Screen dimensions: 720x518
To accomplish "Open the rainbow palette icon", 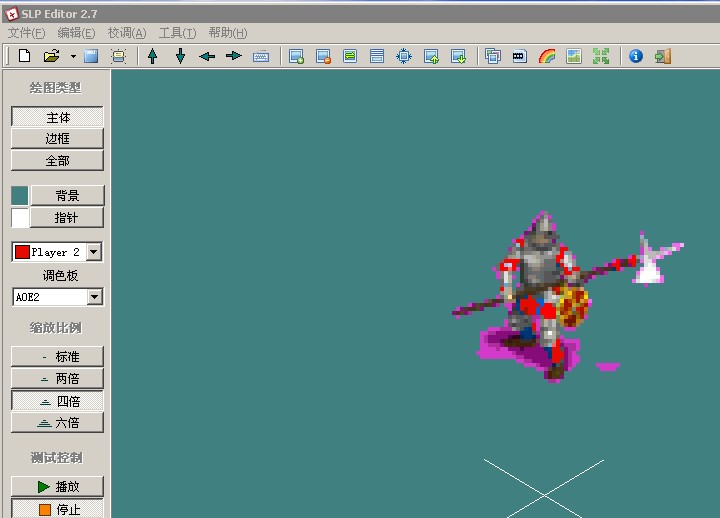I will [547, 56].
